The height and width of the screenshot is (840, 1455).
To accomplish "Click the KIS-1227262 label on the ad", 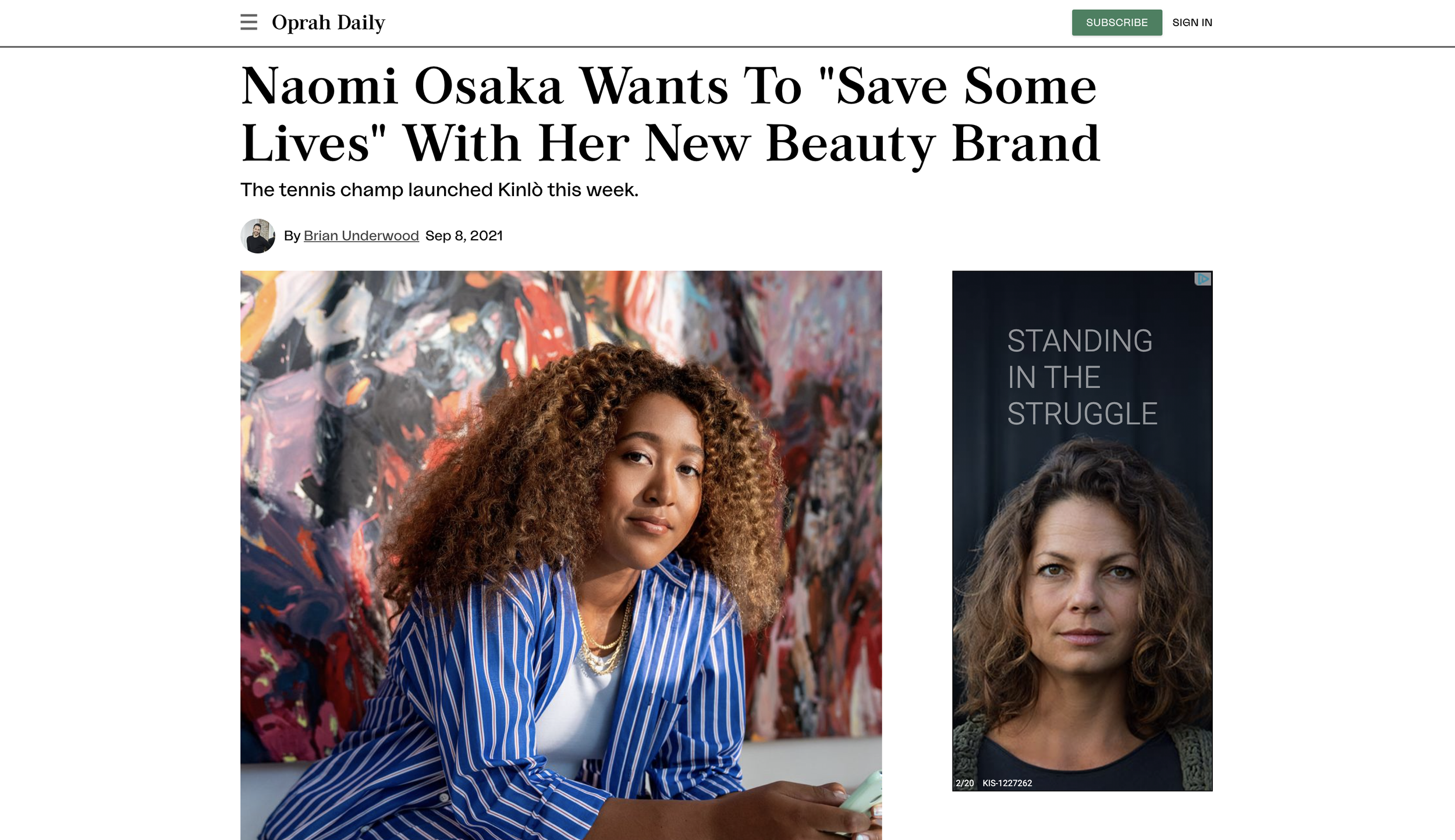I will tap(1007, 783).
